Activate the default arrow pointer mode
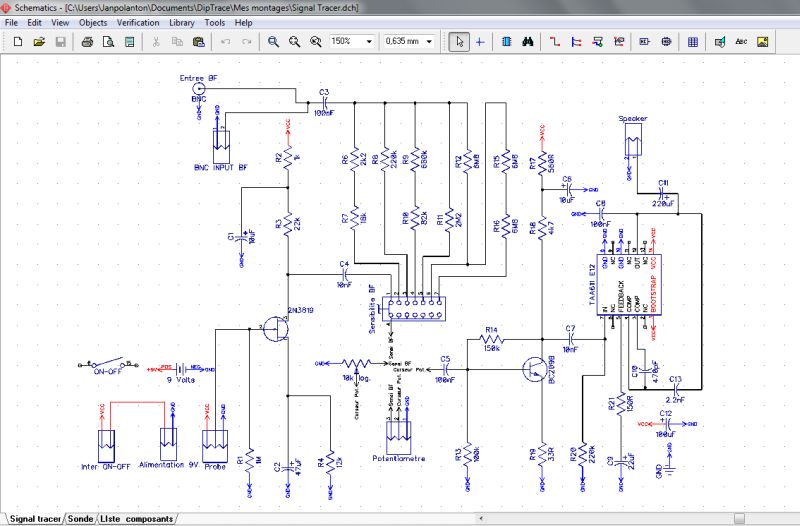The width and height of the screenshot is (800, 526). click(459, 42)
